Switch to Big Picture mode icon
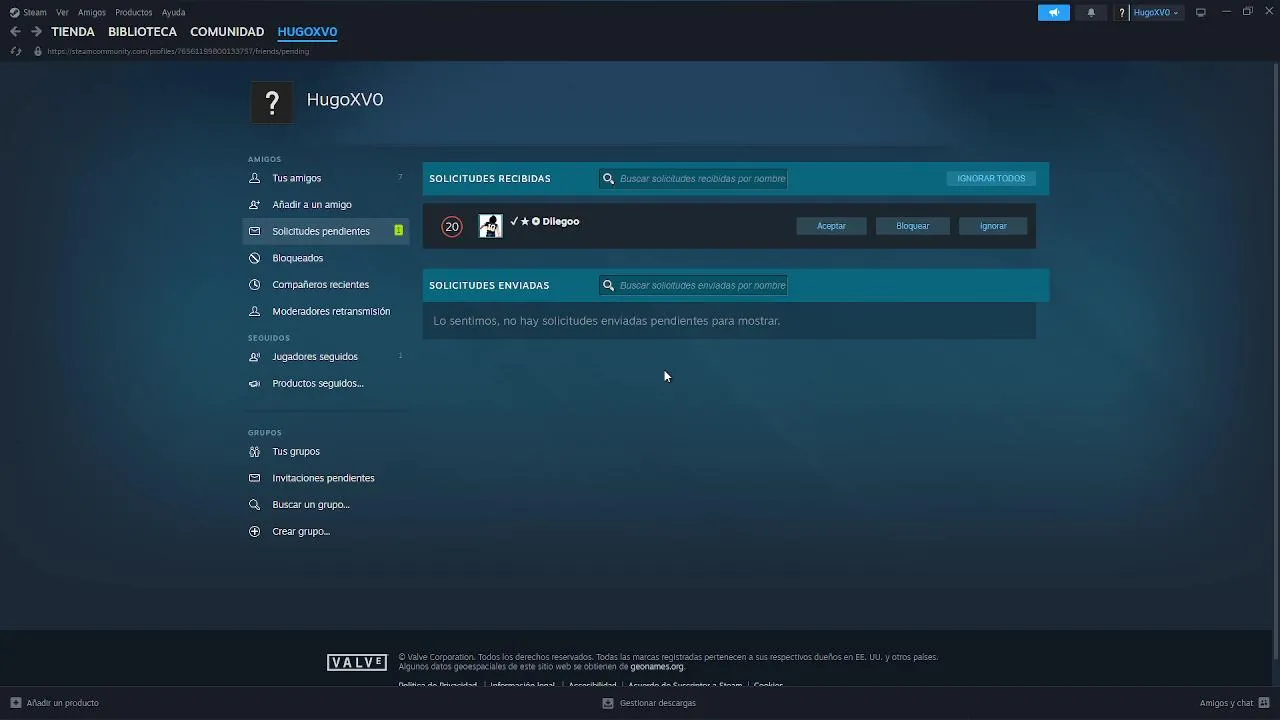 pos(1201,12)
